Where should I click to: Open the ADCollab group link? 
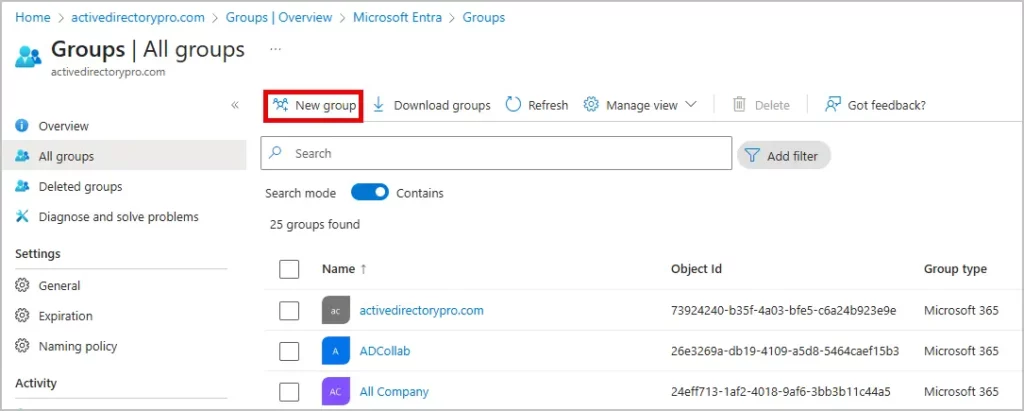point(385,352)
